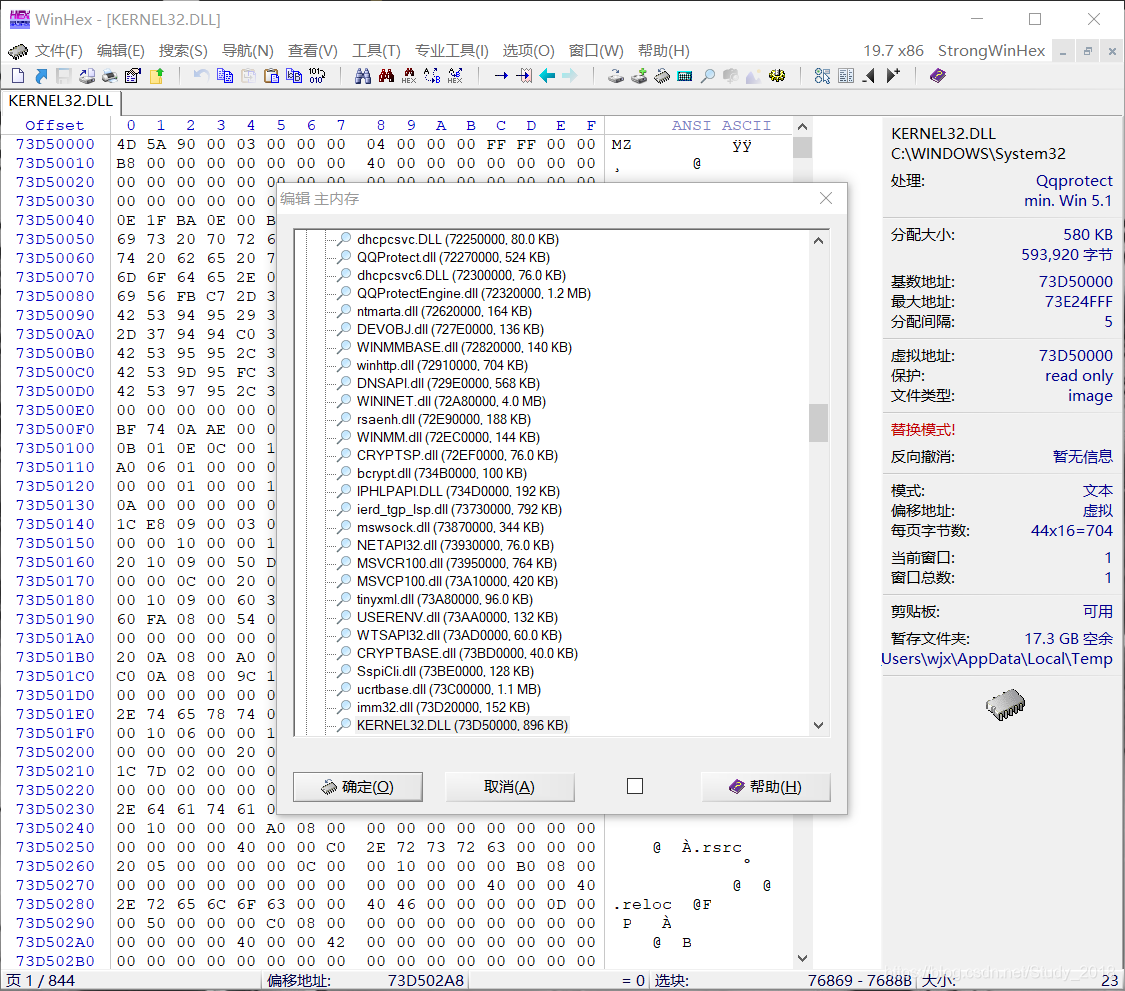Click the 文本 mode value in info panel
Screen dimensions: 1125x991
[x=1098, y=490]
